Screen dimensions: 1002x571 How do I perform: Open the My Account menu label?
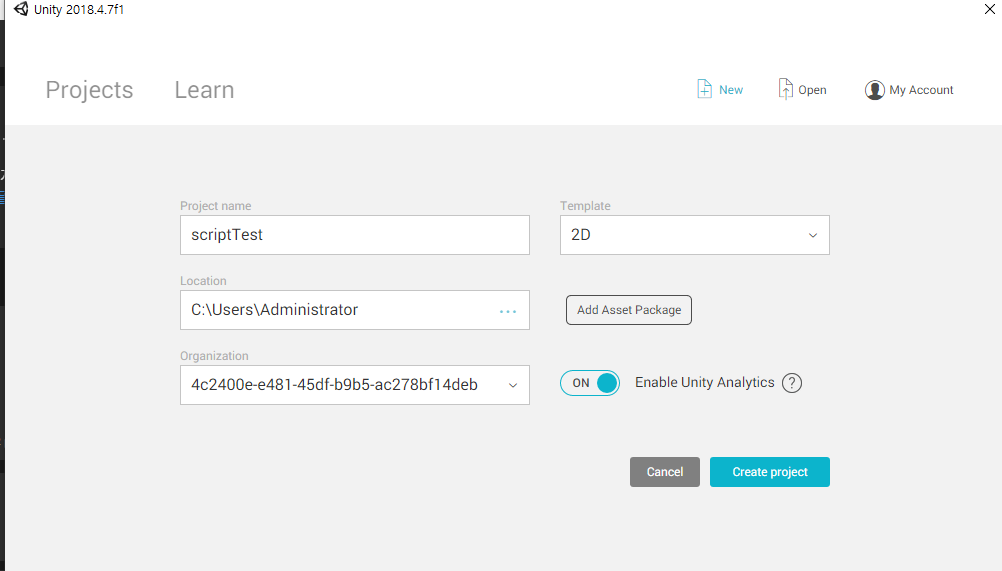pos(921,90)
